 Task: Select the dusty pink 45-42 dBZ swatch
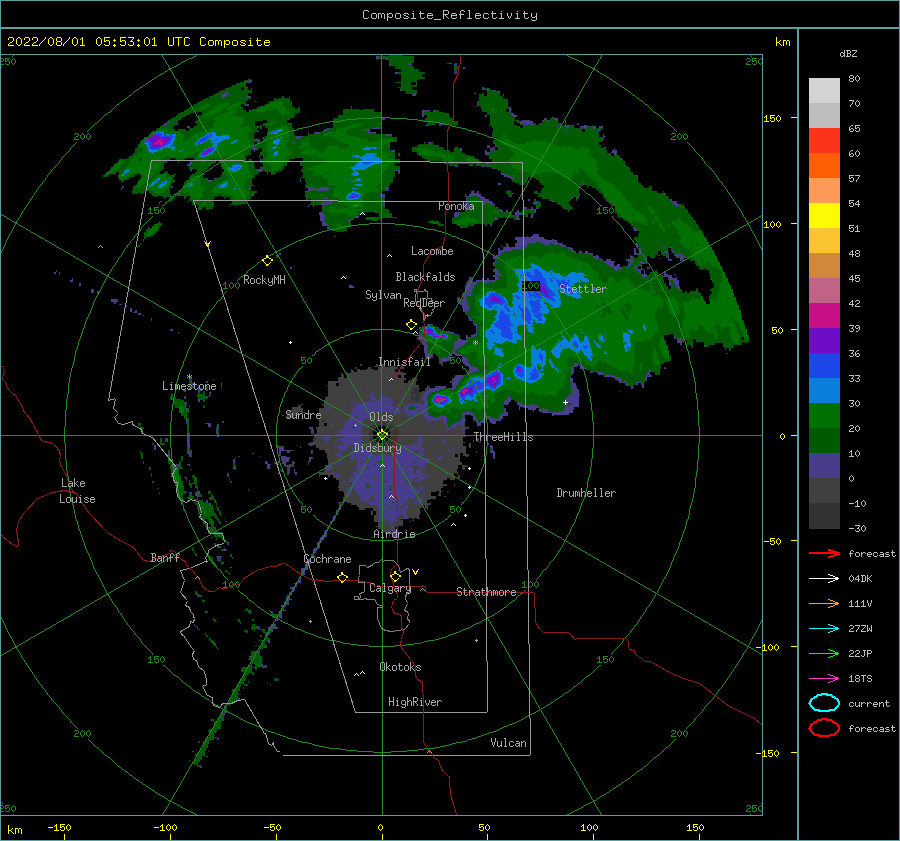click(824, 290)
